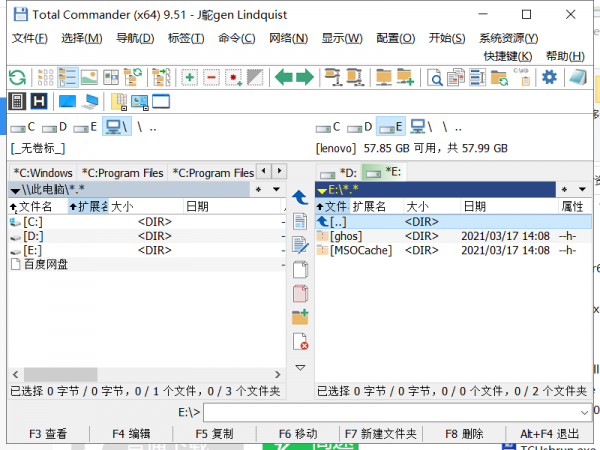Open the blue gear configuration icon
Viewport: 600px width, 450px height.
point(549,78)
